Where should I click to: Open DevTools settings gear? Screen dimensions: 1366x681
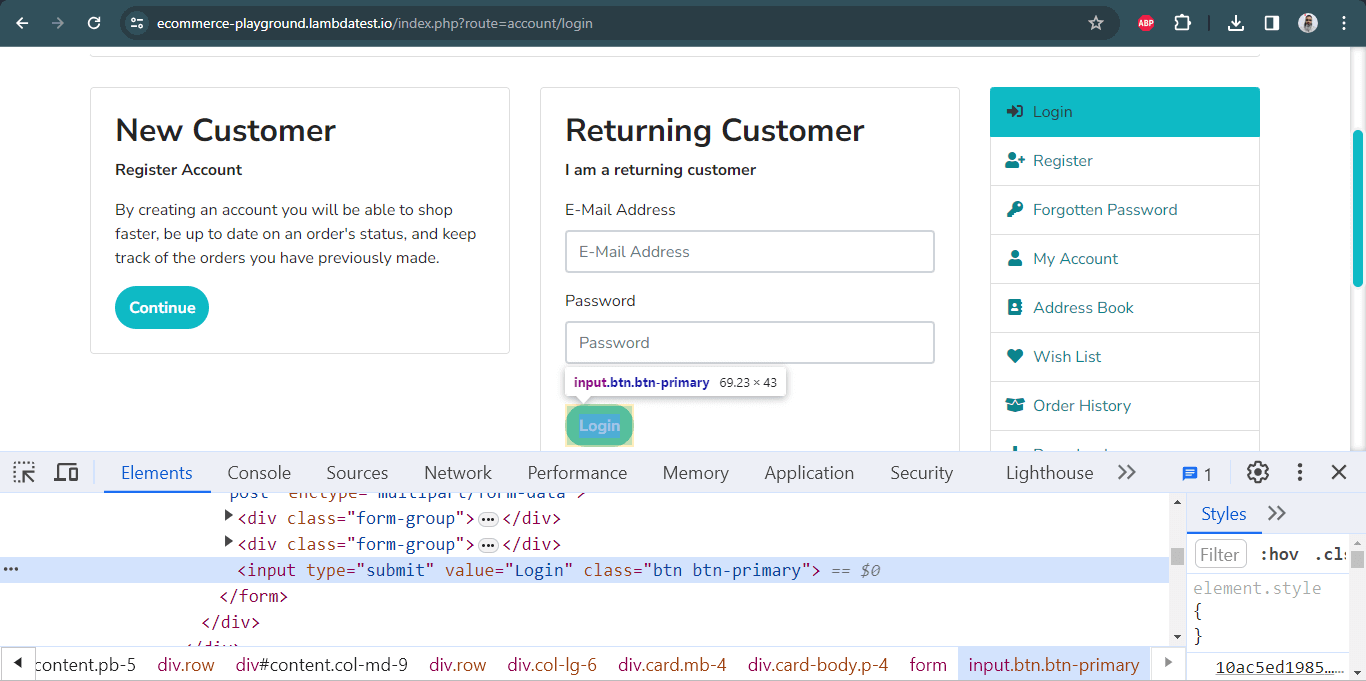1257,471
